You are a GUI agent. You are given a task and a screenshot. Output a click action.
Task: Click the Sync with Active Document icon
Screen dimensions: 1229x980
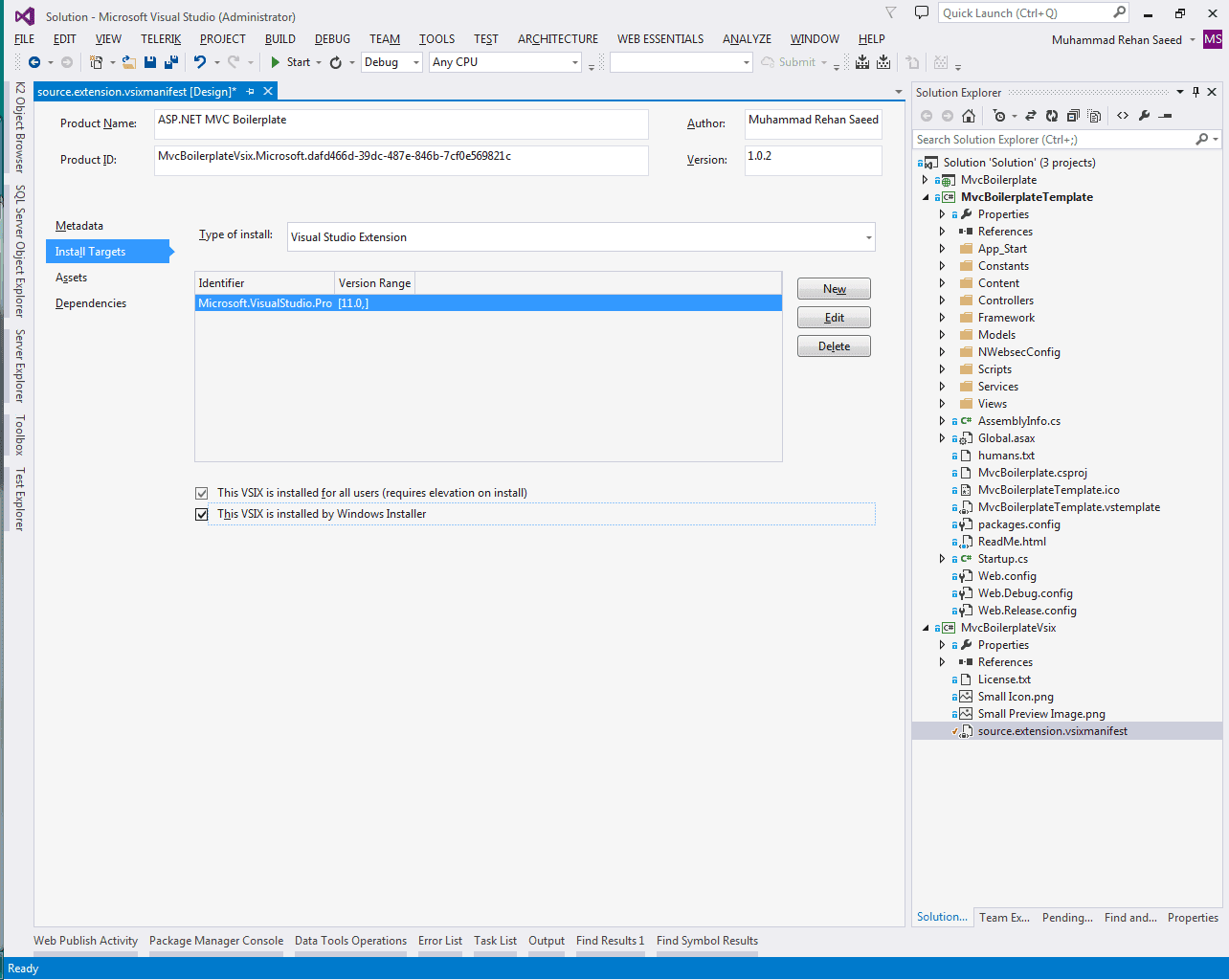[x=1031, y=116]
